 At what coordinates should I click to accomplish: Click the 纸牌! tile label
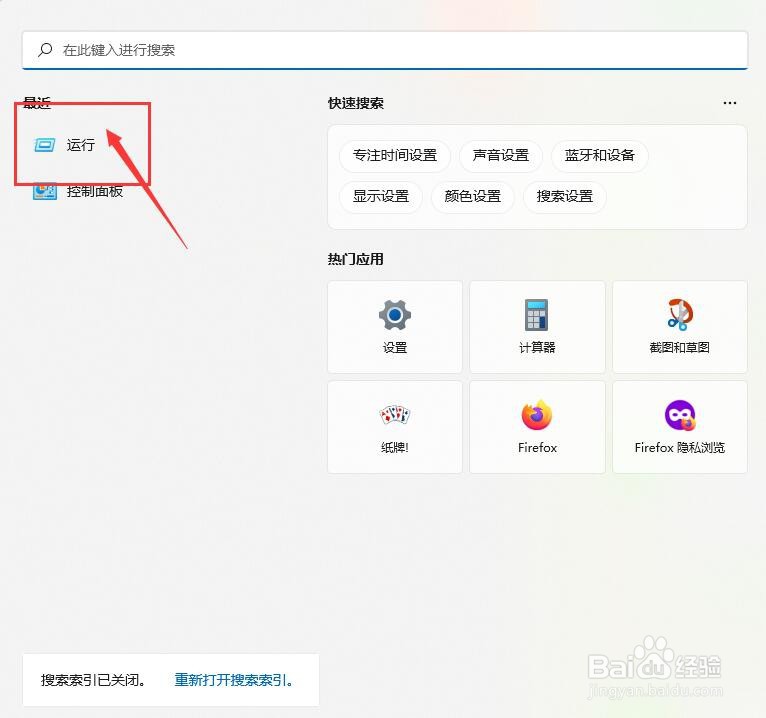click(x=395, y=447)
